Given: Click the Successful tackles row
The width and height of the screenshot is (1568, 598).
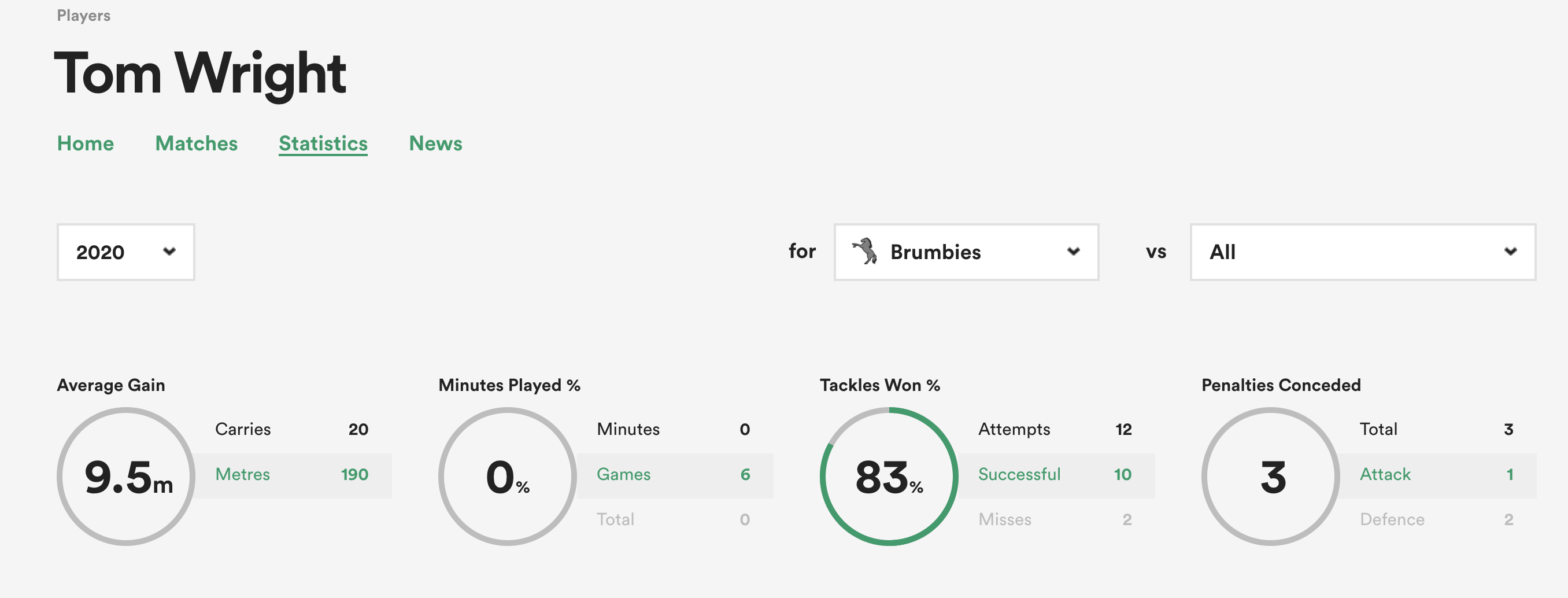Looking at the screenshot, I should coord(1055,475).
